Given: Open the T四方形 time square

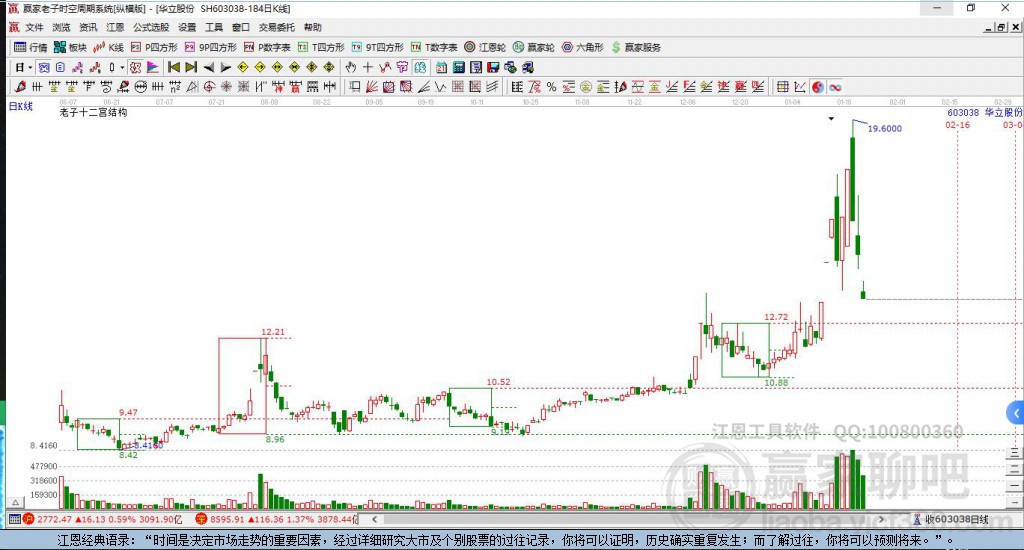Looking at the screenshot, I should 321,47.
